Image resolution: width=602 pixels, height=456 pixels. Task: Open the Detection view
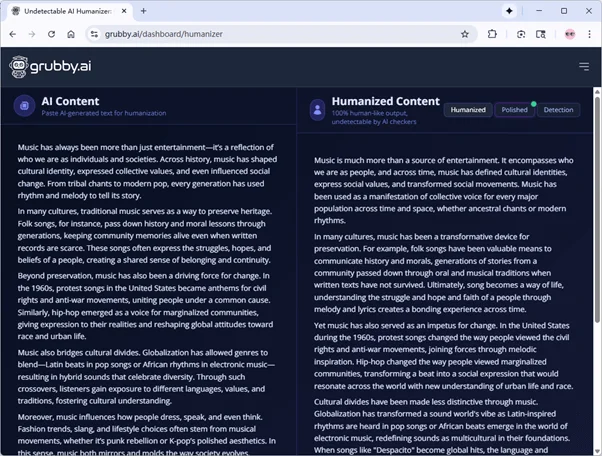tap(558, 110)
